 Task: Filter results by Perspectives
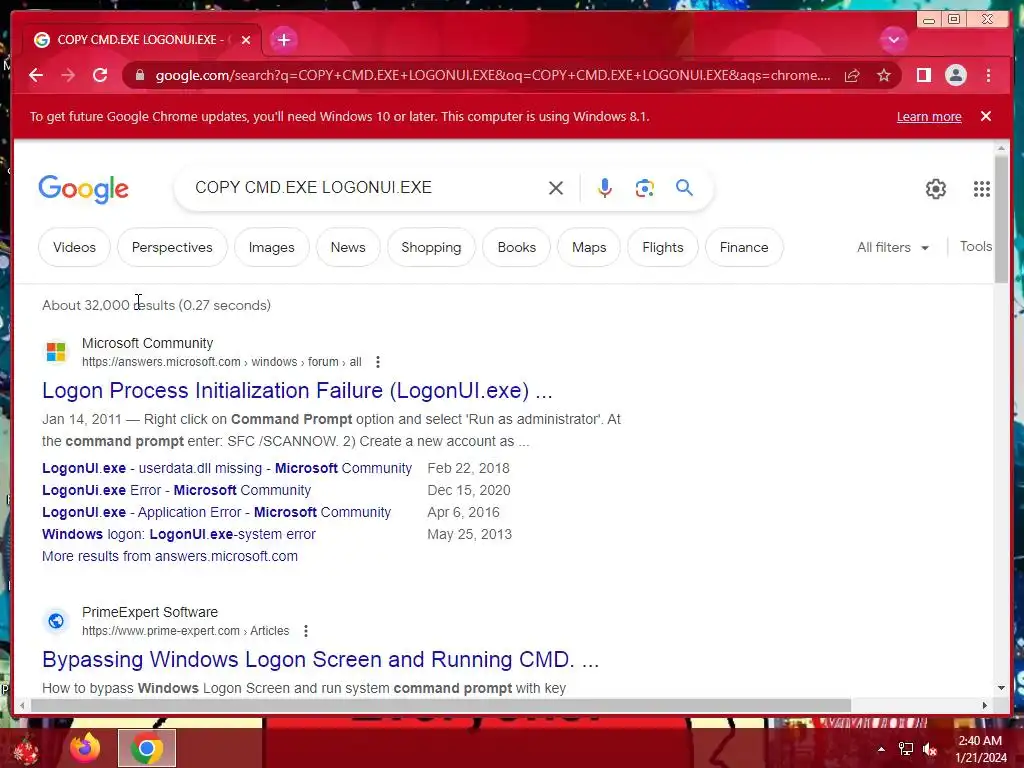tap(172, 248)
